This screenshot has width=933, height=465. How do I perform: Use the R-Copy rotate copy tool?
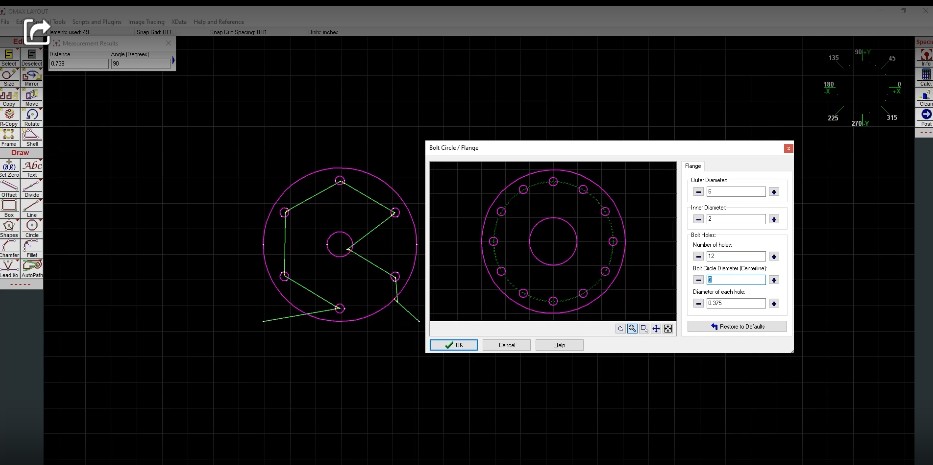pyautogui.click(x=9, y=117)
